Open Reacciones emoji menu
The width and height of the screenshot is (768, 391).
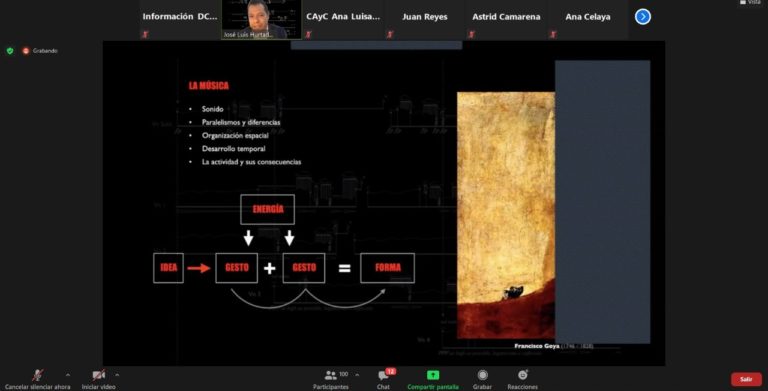click(x=523, y=380)
